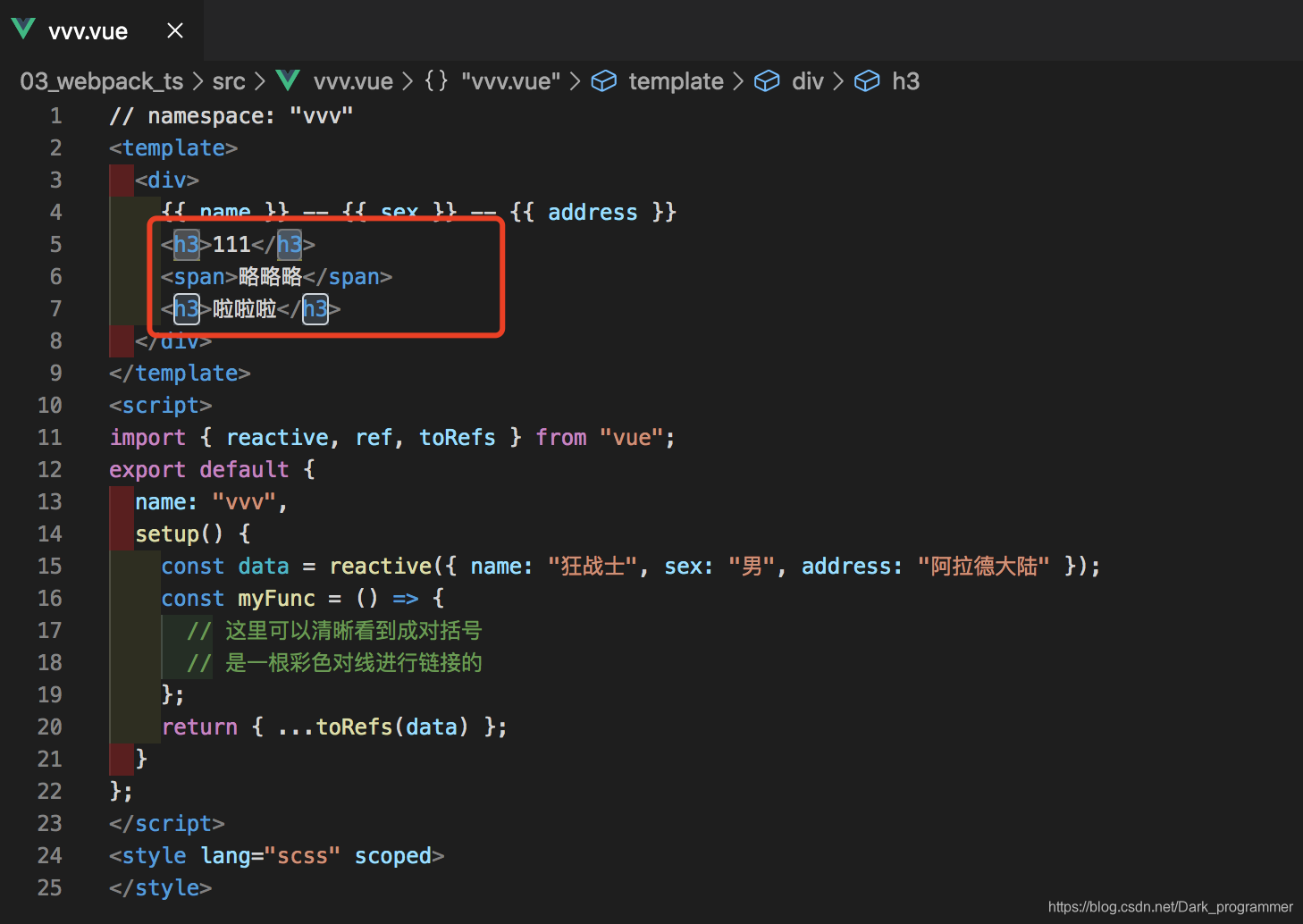Click scoped attribute on line 24

coord(393,856)
